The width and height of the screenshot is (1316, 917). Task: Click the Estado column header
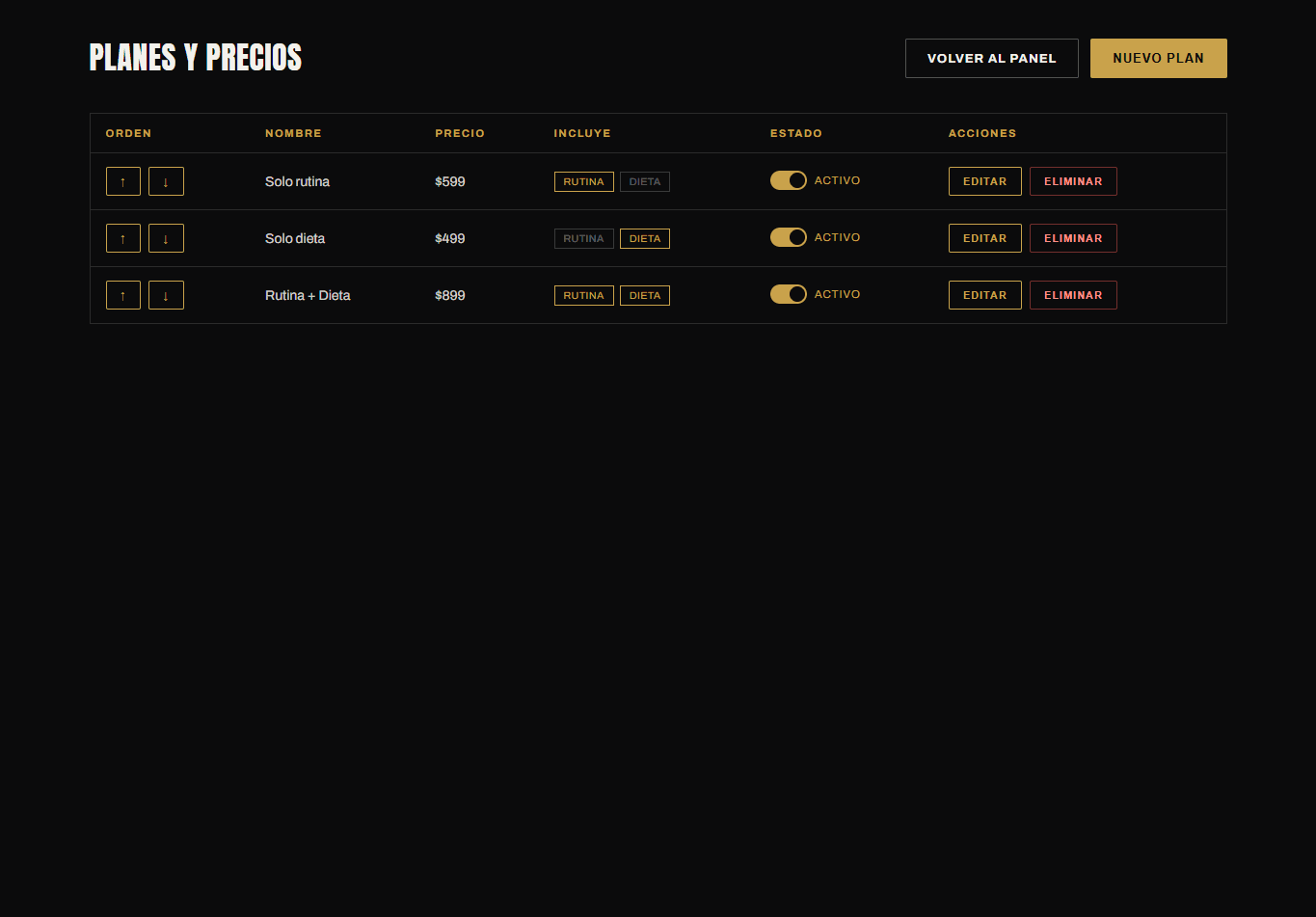[x=796, y=133]
